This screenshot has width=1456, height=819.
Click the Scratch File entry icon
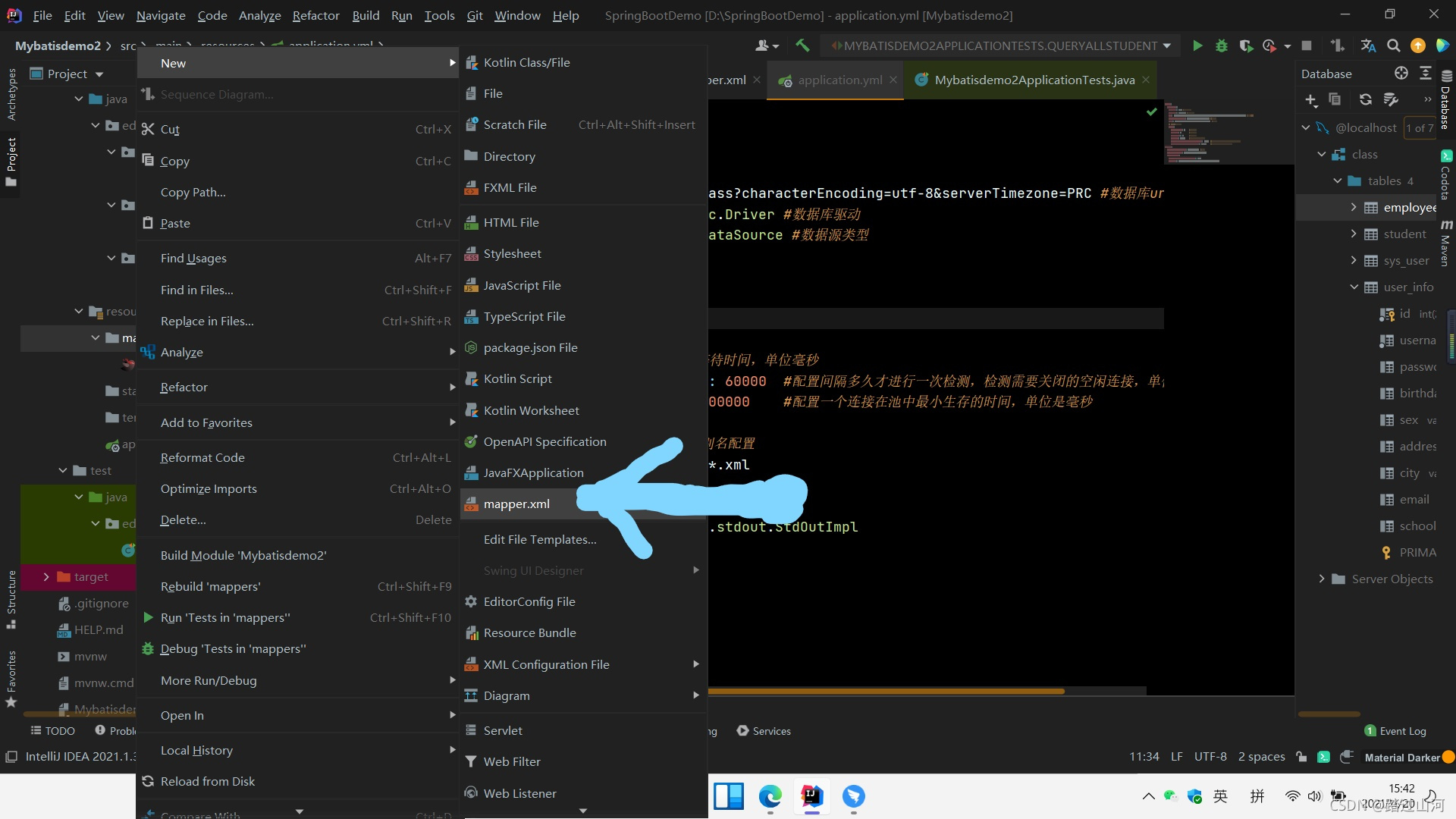472,124
